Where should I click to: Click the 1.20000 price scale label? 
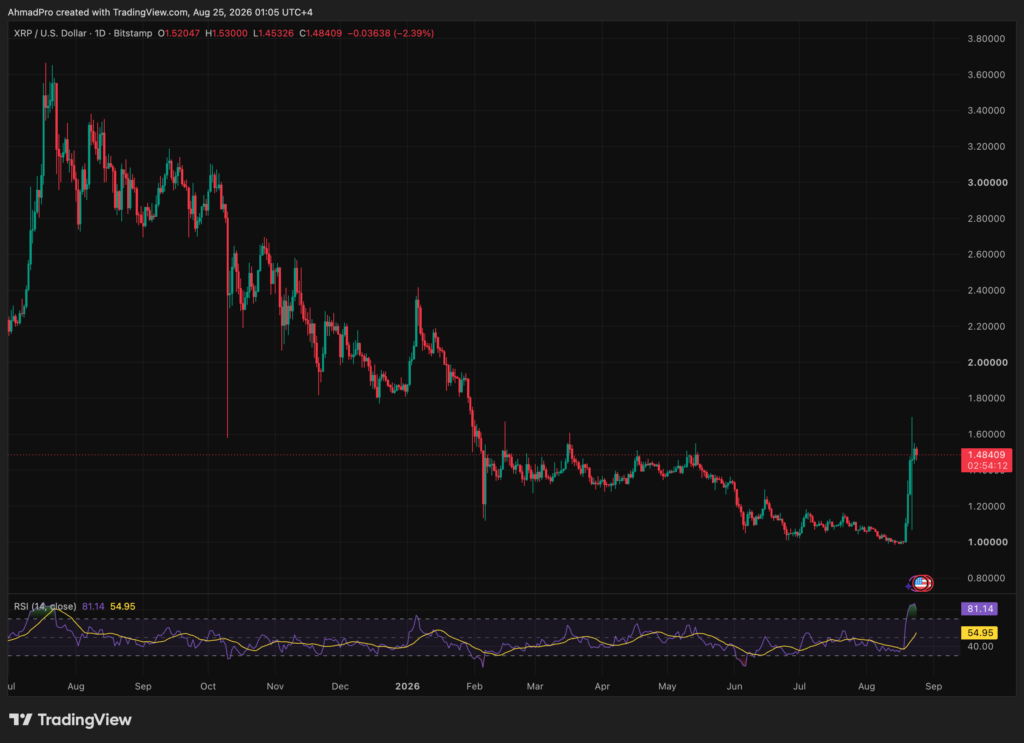[x=986, y=506]
